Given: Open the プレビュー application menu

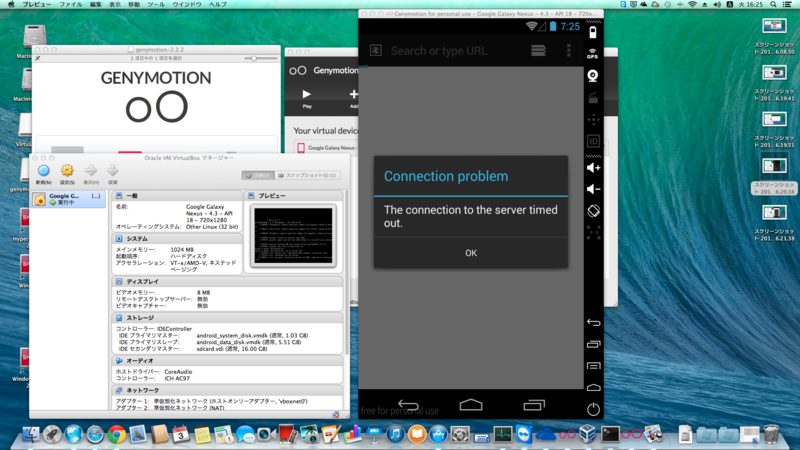Looking at the screenshot, I should coord(36,4).
